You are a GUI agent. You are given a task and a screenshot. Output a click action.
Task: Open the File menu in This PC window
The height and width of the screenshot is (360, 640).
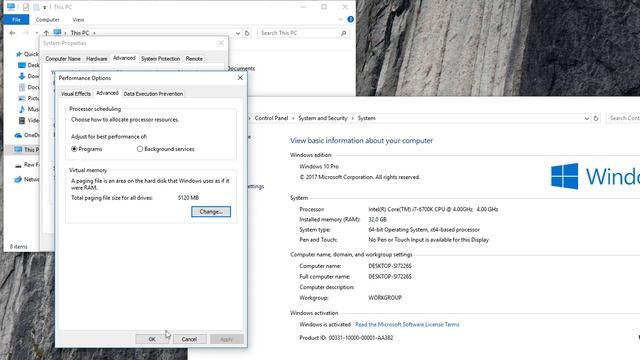click(x=16, y=20)
